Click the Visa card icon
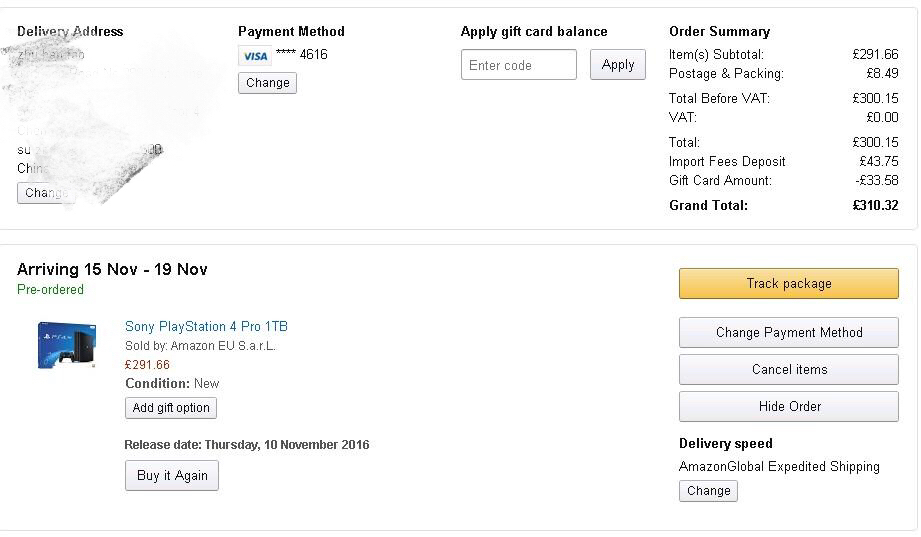921x537 pixels. [x=255, y=56]
